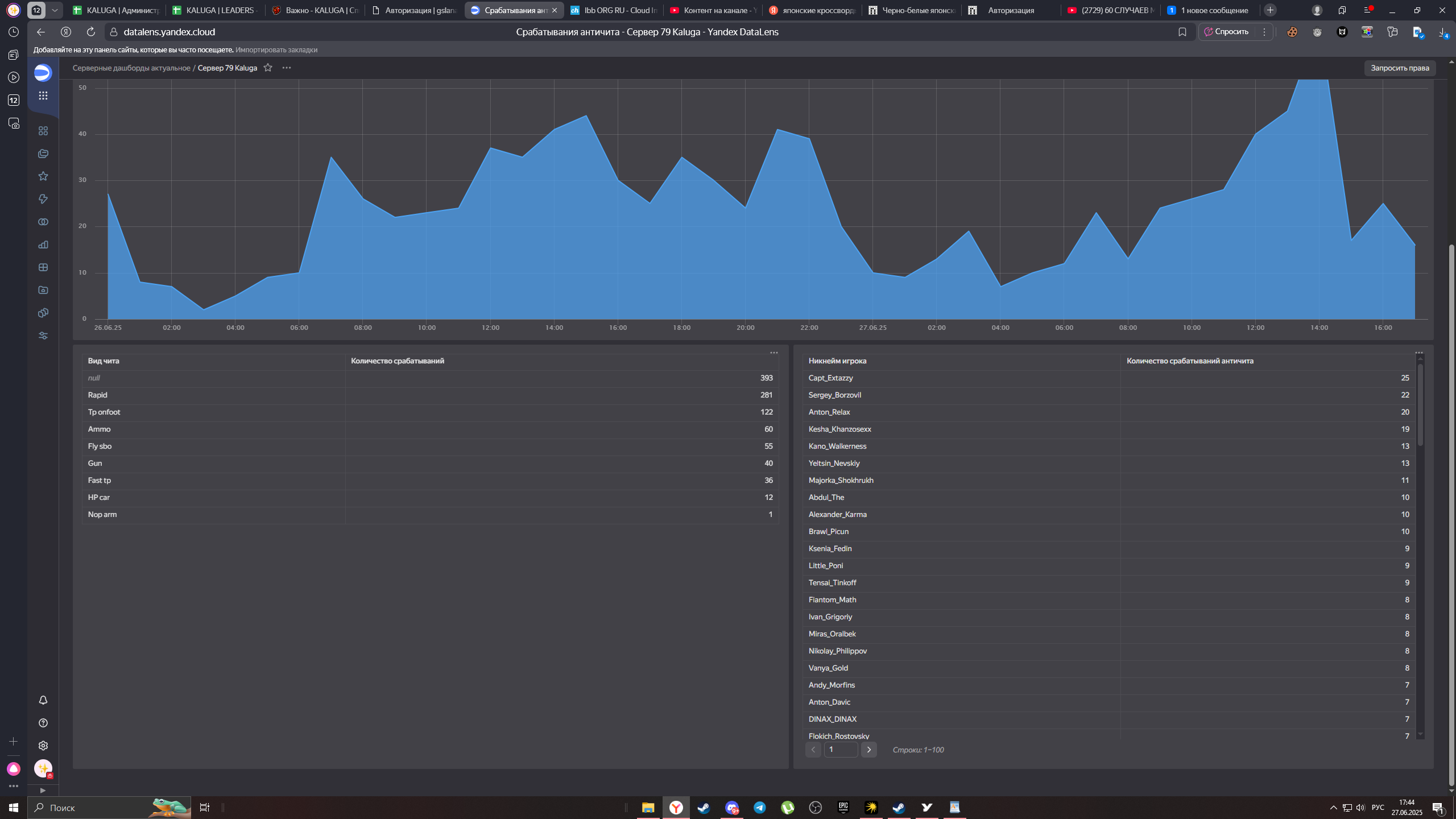Add dashboard to favorites star
This screenshot has width=1456, height=819.
point(268,68)
